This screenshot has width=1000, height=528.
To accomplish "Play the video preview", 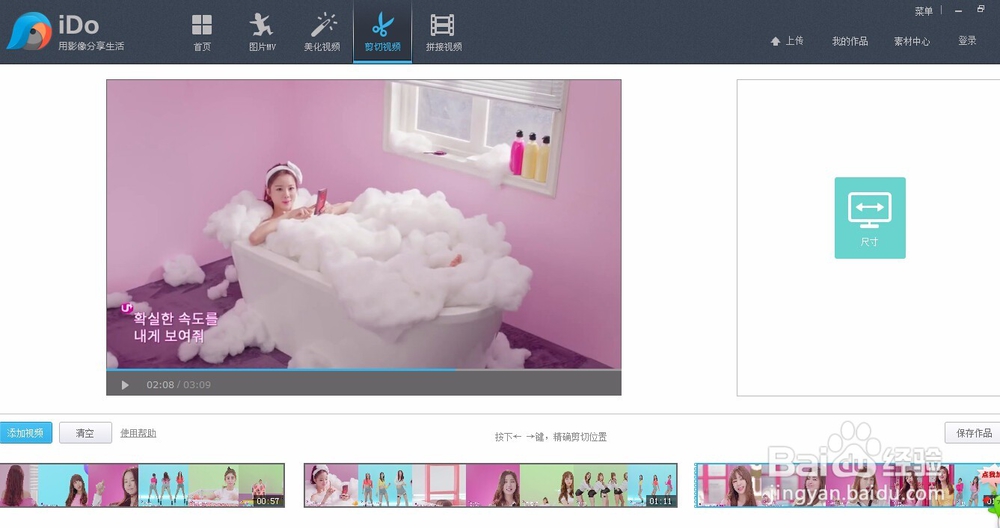I will point(125,385).
